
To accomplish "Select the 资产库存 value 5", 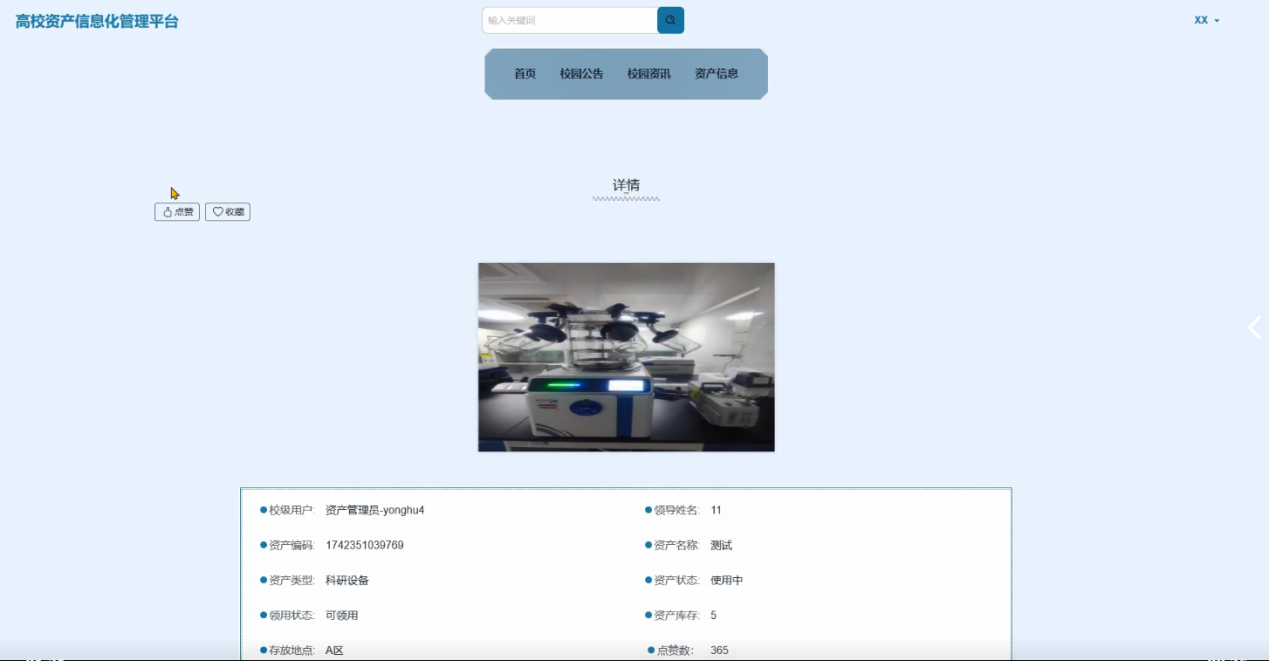I will point(714,615).
